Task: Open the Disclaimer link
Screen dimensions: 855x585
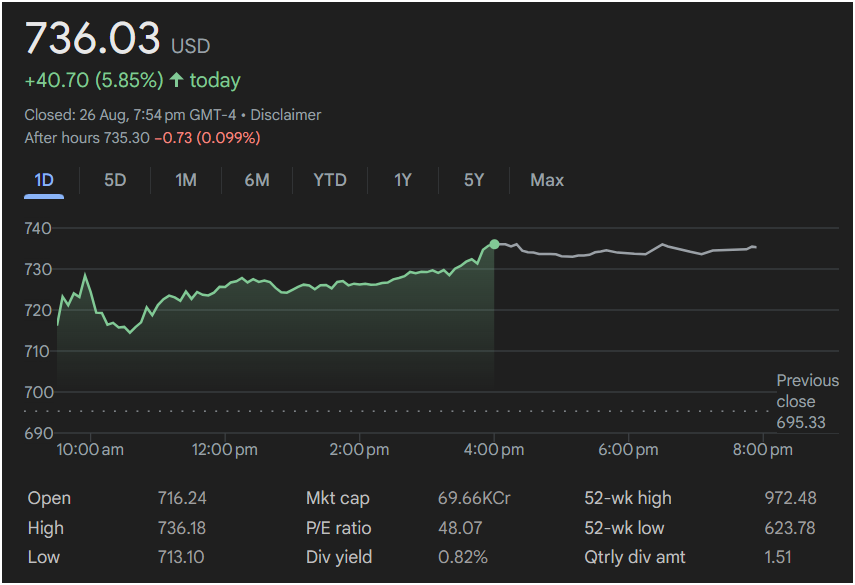Action: coord(286,115)
